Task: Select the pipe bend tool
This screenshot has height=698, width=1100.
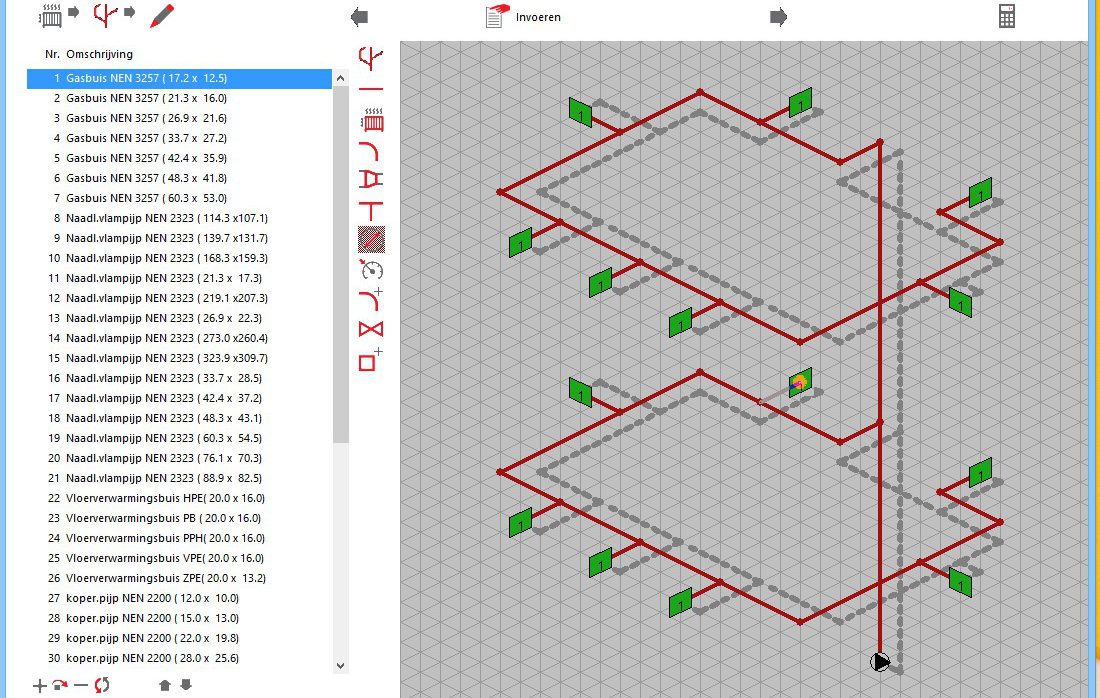Action: click(x=370, y=150)
